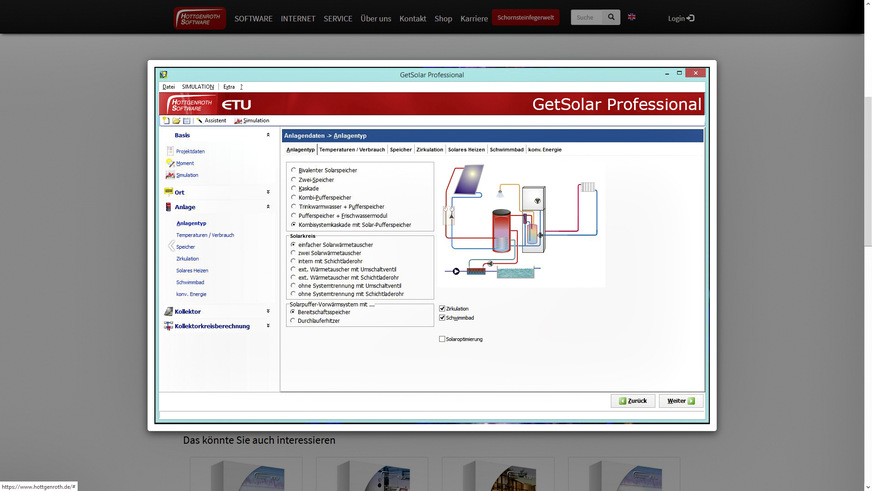Click the Ort section icon
The image size is (872, 491).
(x=167, y=192)
